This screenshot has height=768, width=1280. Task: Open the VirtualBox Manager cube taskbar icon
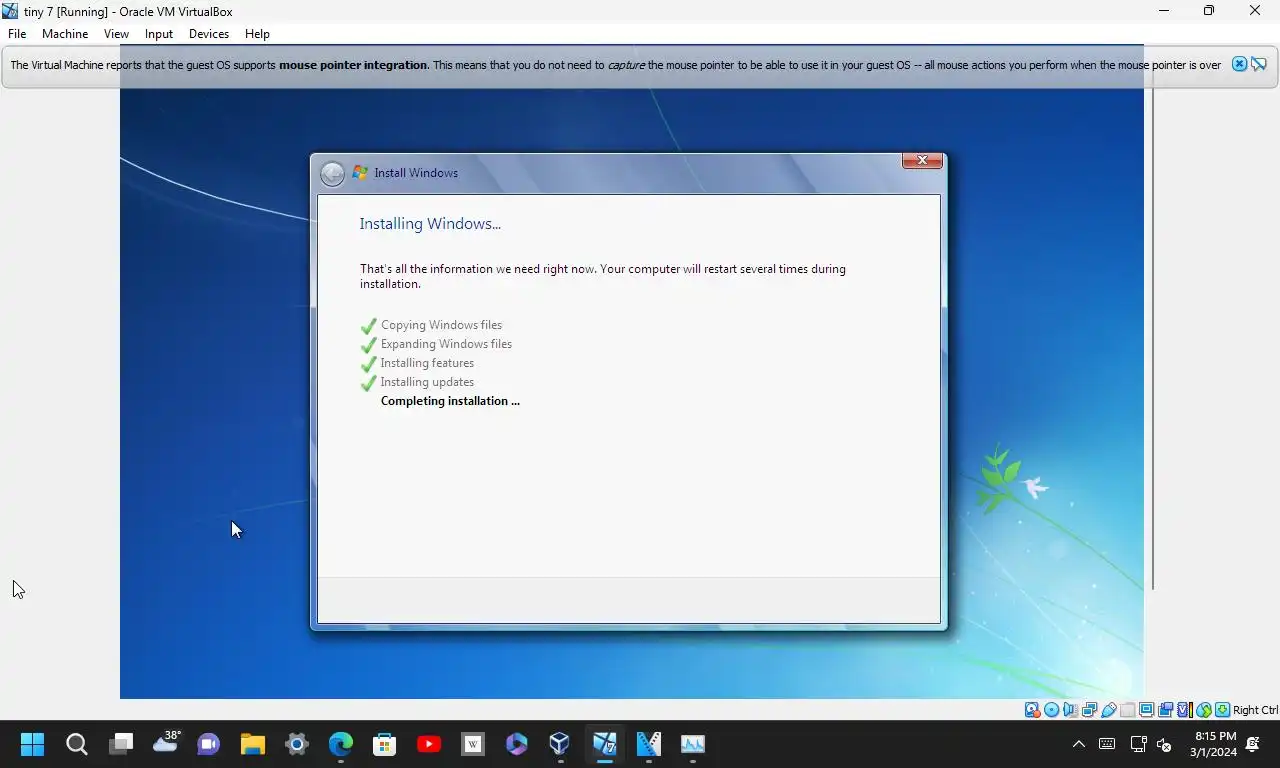tap(560, 744)
